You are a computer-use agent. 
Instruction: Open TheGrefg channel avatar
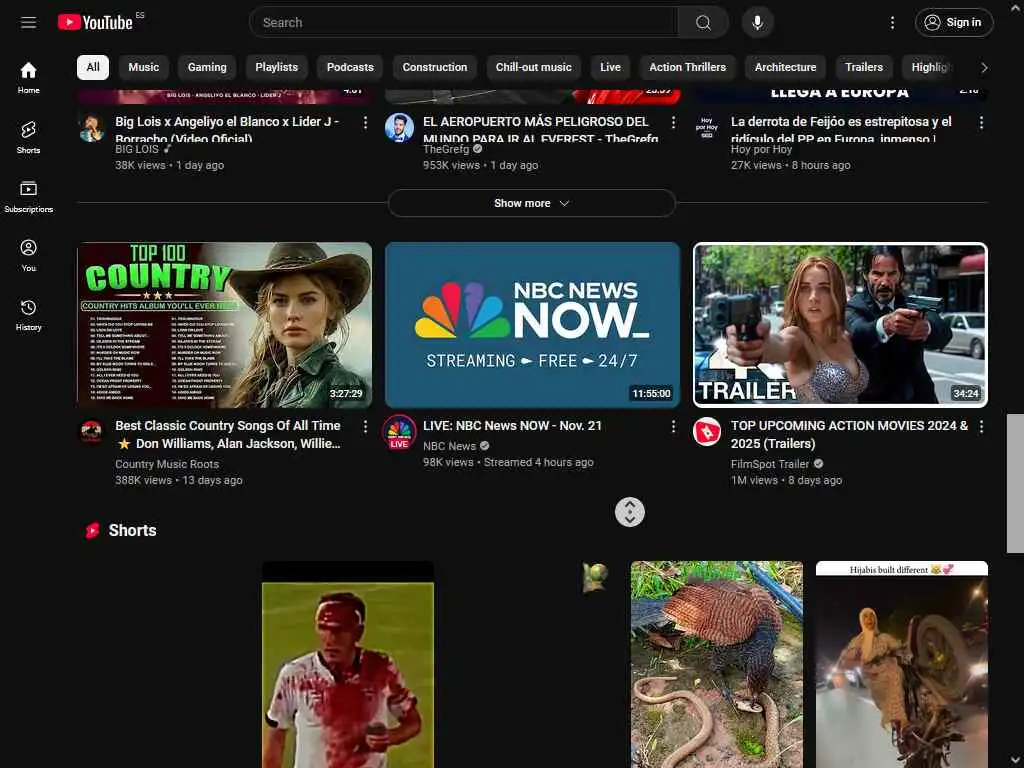click(399, 128)
